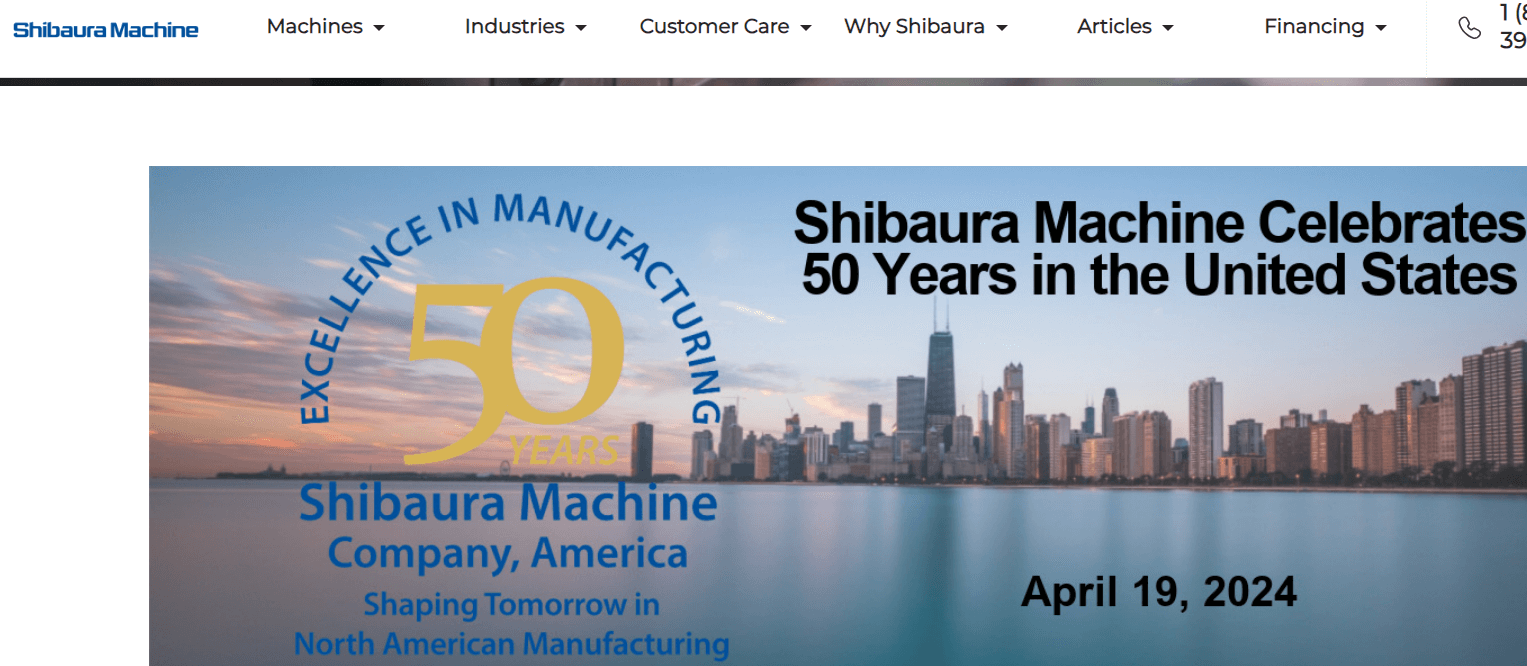Expand the Customer Care dropdown arrow

(x=806, y=28)
